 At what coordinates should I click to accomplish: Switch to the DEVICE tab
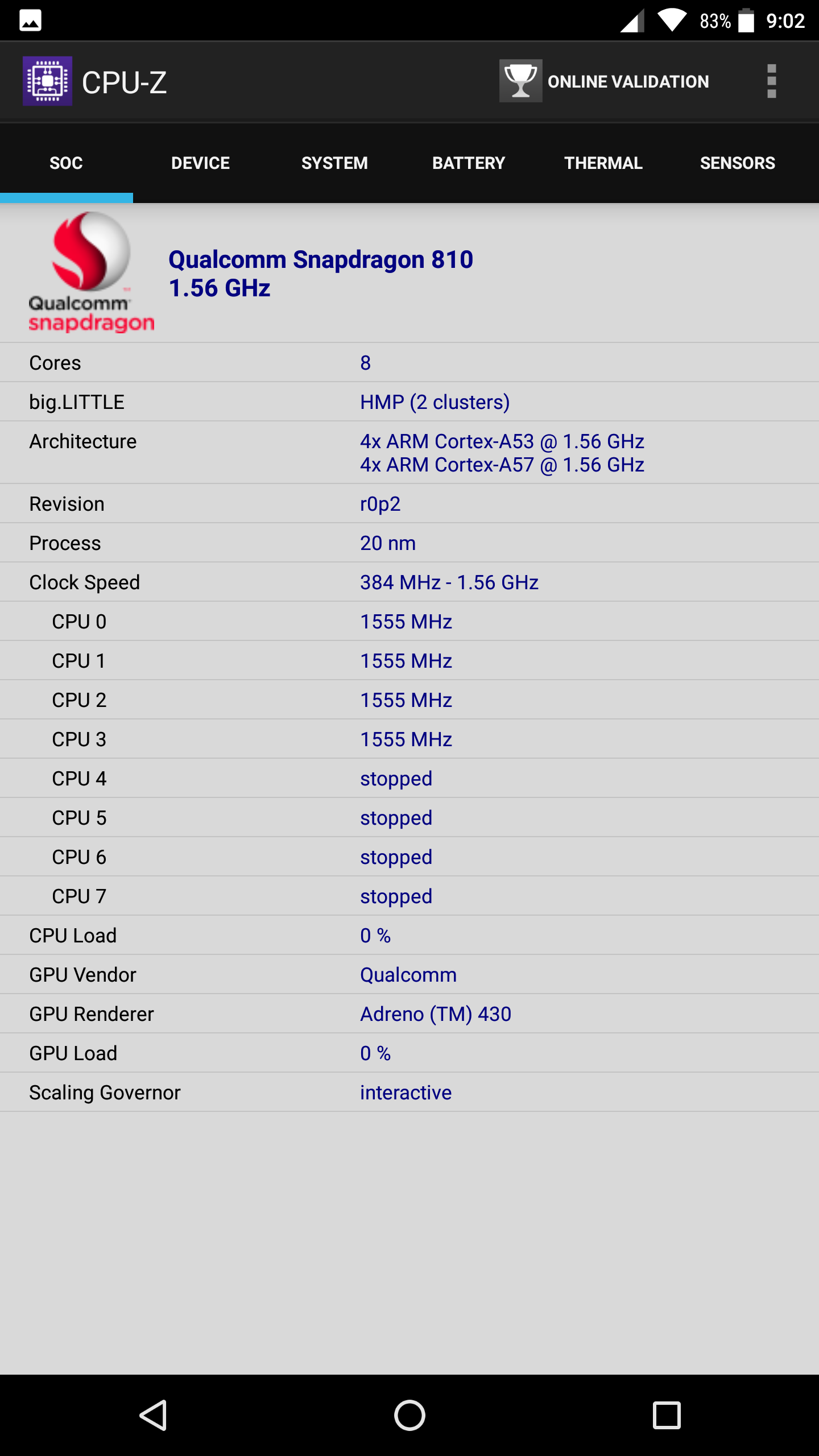pyautogui.click(x=200, y=163)
